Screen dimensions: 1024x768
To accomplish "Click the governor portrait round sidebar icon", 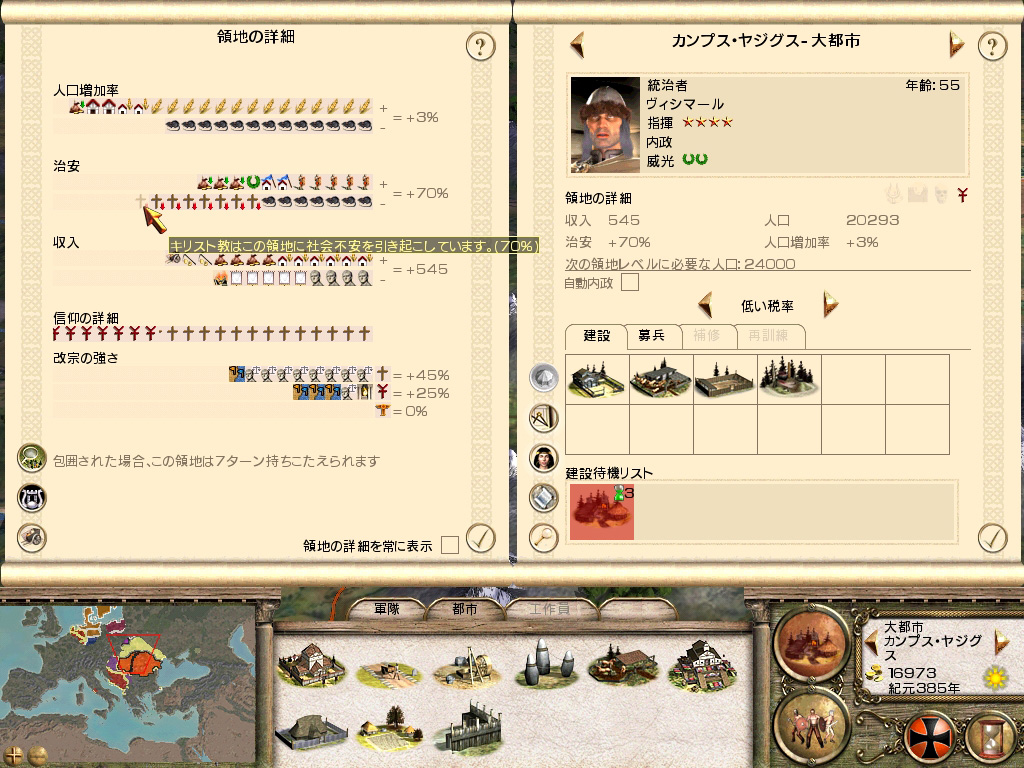I will 543,458.
